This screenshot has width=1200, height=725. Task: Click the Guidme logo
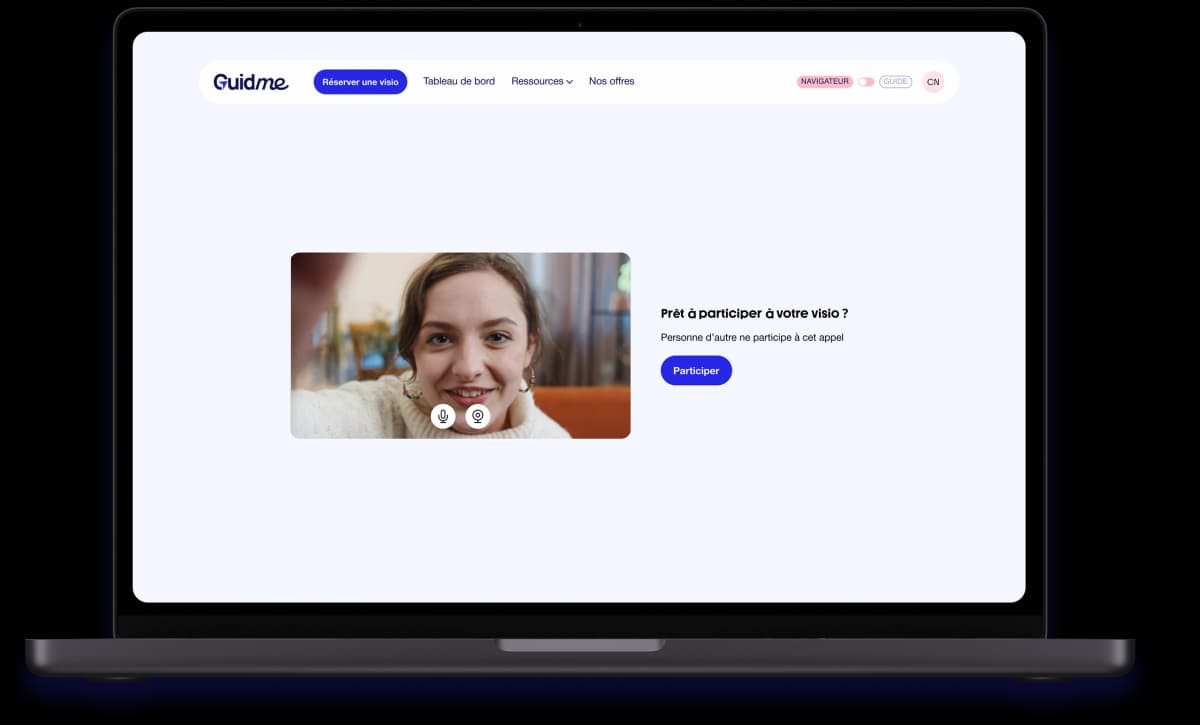coord(251,82)
